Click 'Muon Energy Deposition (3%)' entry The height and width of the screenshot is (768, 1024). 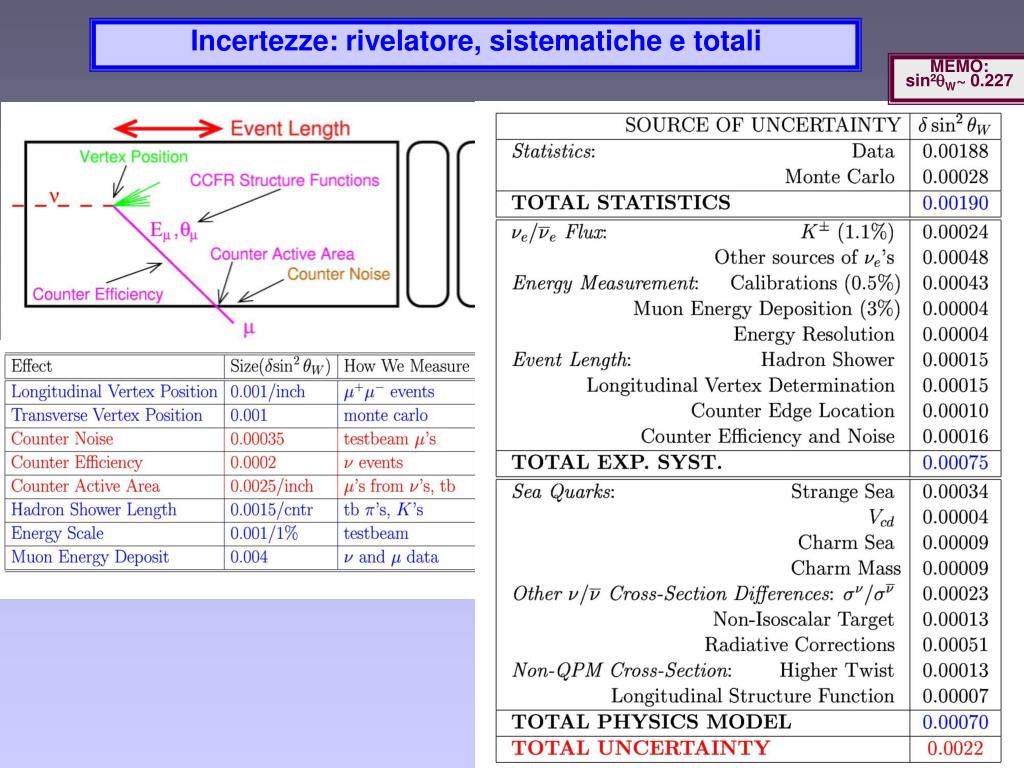click(x=767, y=308)
